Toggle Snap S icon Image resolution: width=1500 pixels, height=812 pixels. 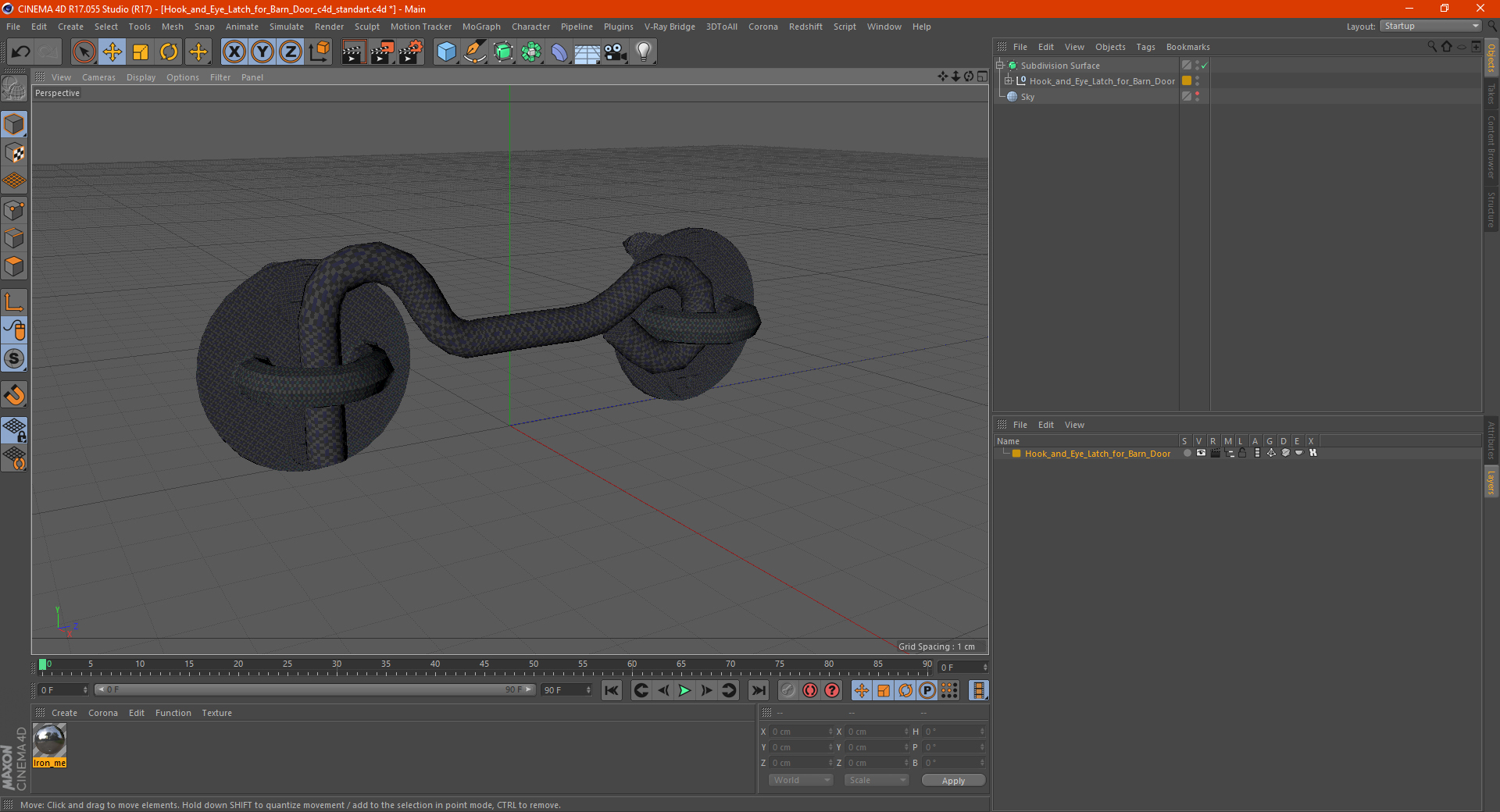pyautogui.click(x=14, y=358)
